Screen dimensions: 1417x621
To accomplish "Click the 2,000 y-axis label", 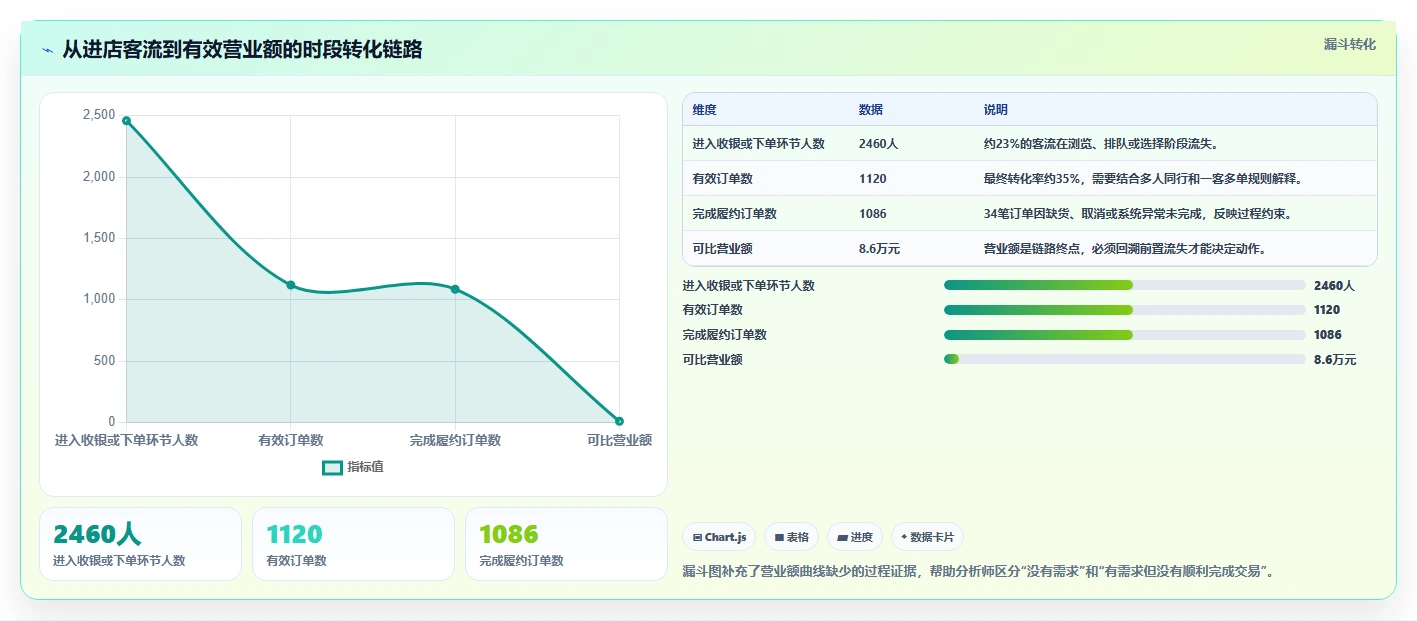I will tap(99, 177).
